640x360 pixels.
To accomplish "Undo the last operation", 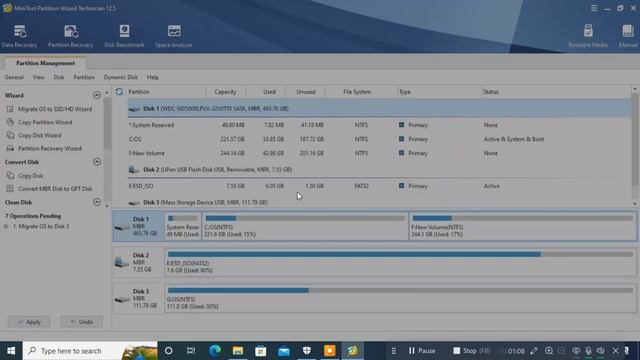I will click(x=81, y=322).
